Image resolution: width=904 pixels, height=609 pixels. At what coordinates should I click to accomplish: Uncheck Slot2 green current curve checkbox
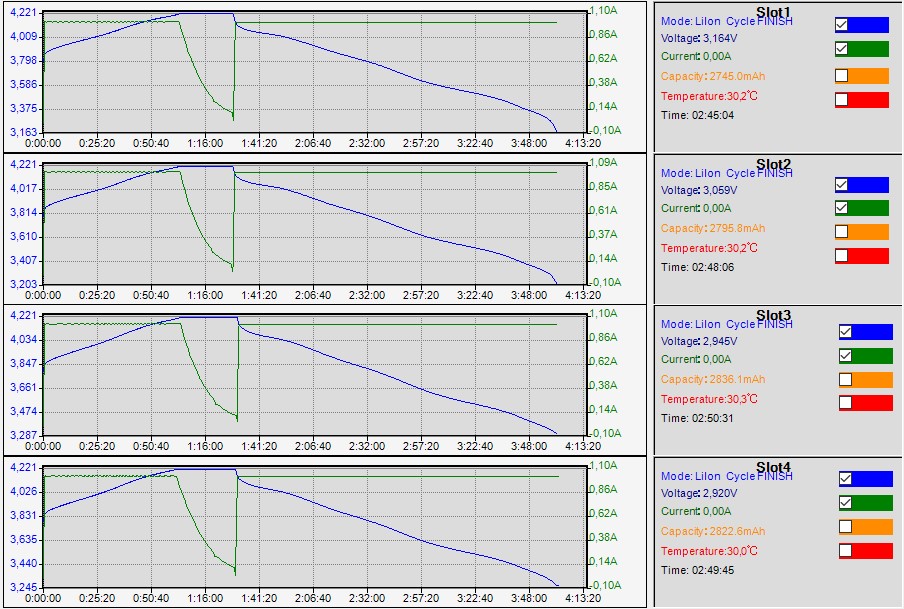point(841,208)
